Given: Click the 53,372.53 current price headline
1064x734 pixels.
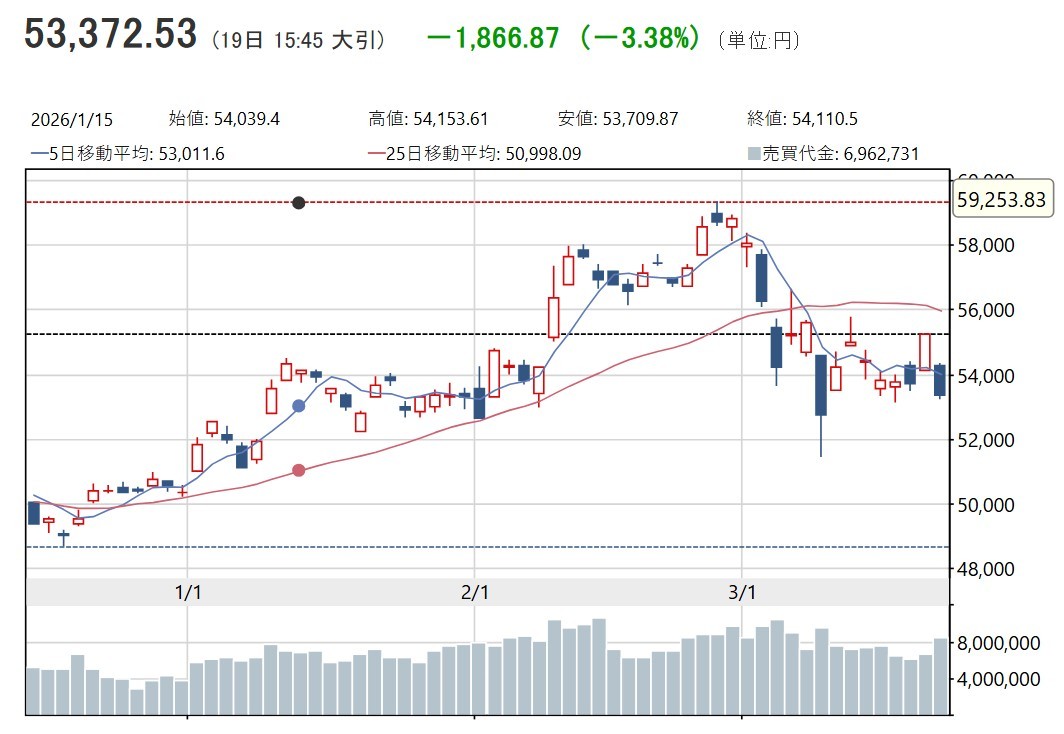Looking at the screenshot, I should tap(111, 33).
